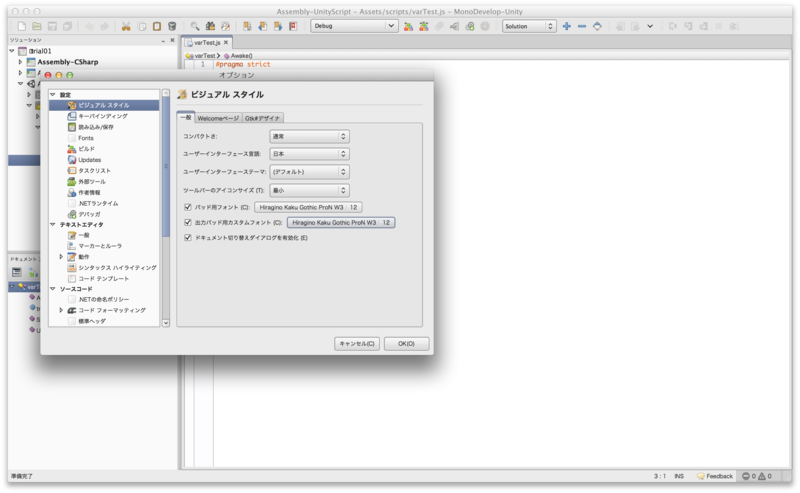Toggle パッド用フォント checkbox

point(188,207)
